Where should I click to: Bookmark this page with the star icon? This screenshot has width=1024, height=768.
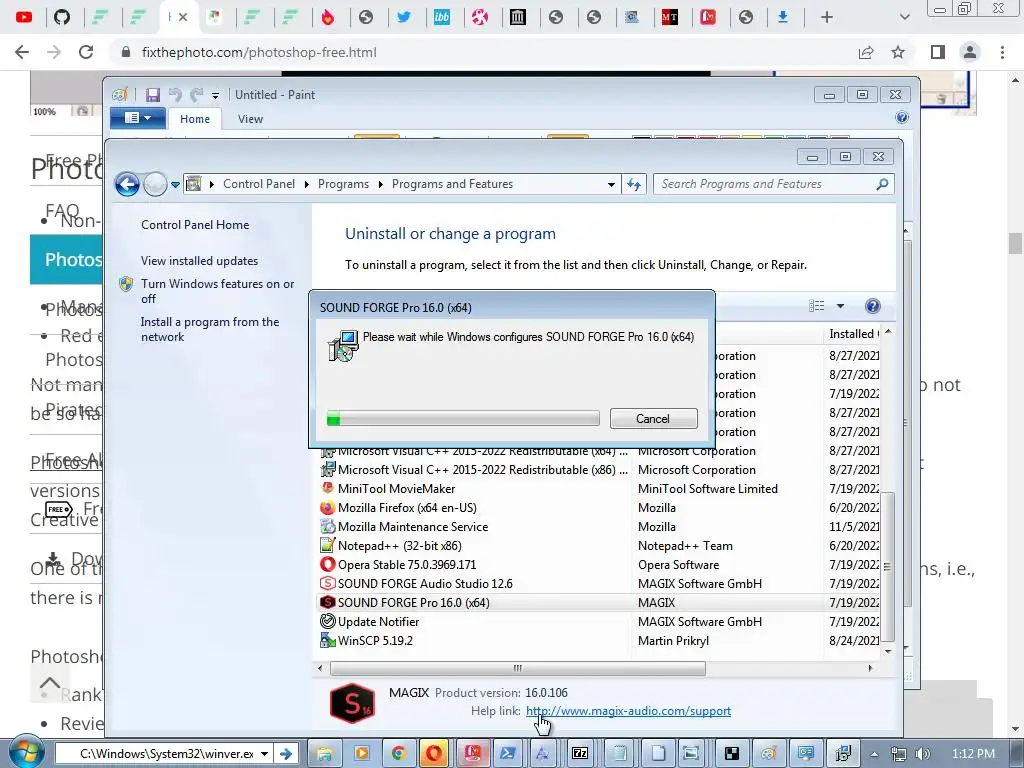coord(898,52)
